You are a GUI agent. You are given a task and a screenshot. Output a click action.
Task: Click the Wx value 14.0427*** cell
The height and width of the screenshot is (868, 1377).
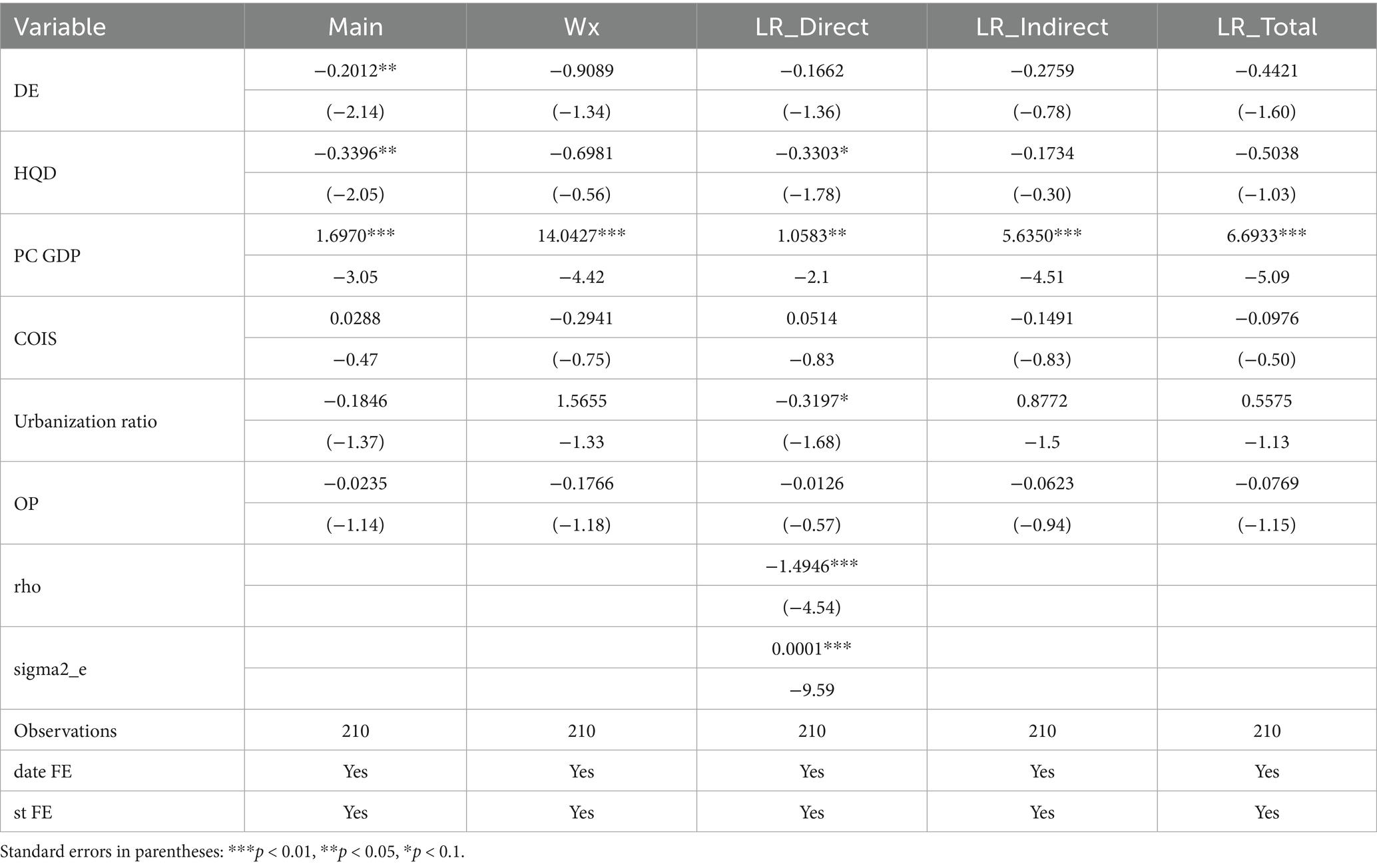(x=581, y=235)
